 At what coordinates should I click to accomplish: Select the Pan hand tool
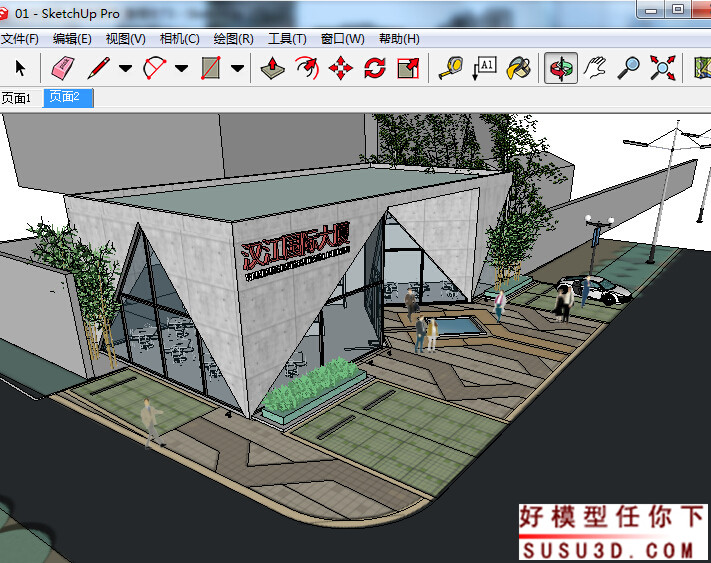(595, 68)
